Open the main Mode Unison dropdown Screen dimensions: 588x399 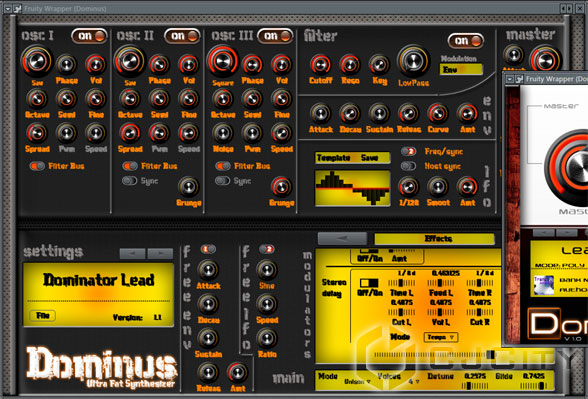click(x=357, y=381)
